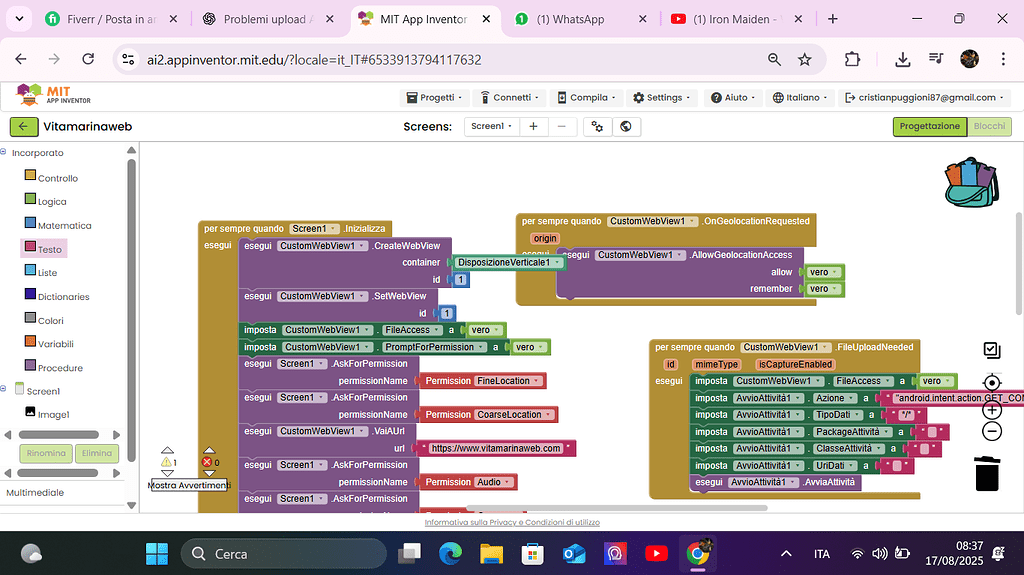Open the Progetti menu
Screen dimensions: 1024x575
coord(434,97)
